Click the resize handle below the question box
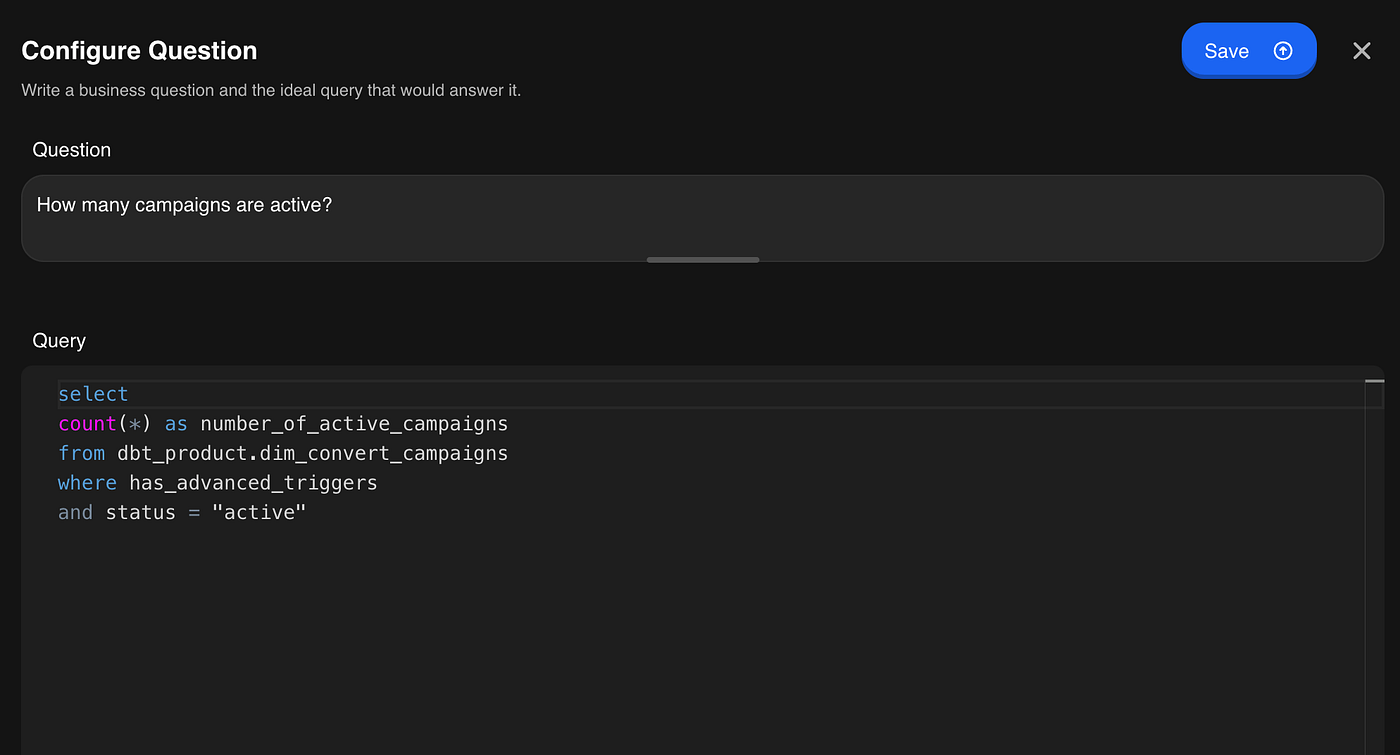 point(703,260)
